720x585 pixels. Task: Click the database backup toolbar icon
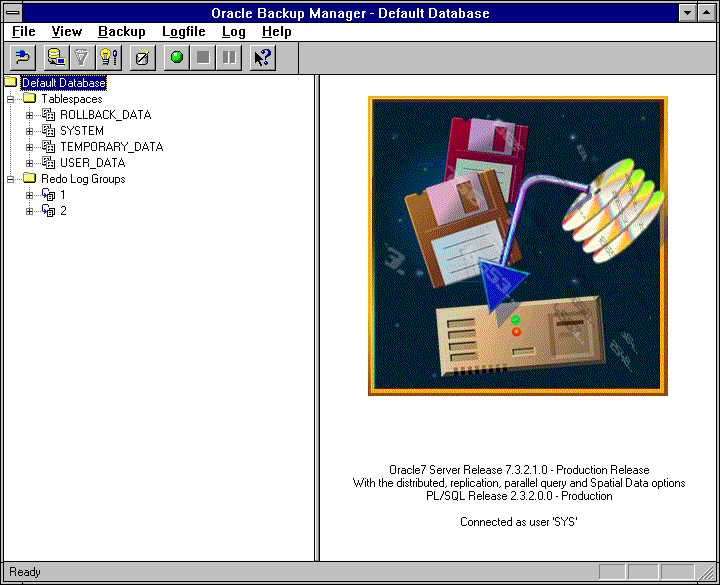[x=56, y=58]
